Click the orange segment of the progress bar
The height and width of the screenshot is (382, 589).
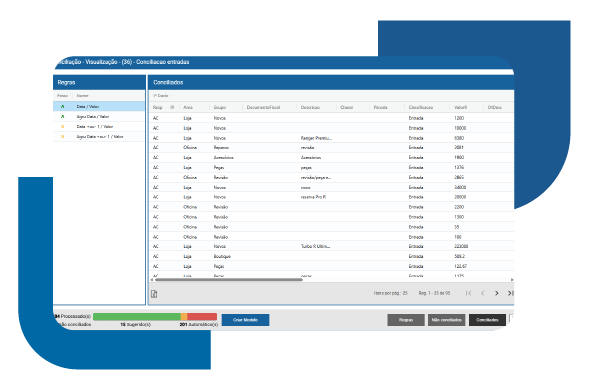coord(184,317)
